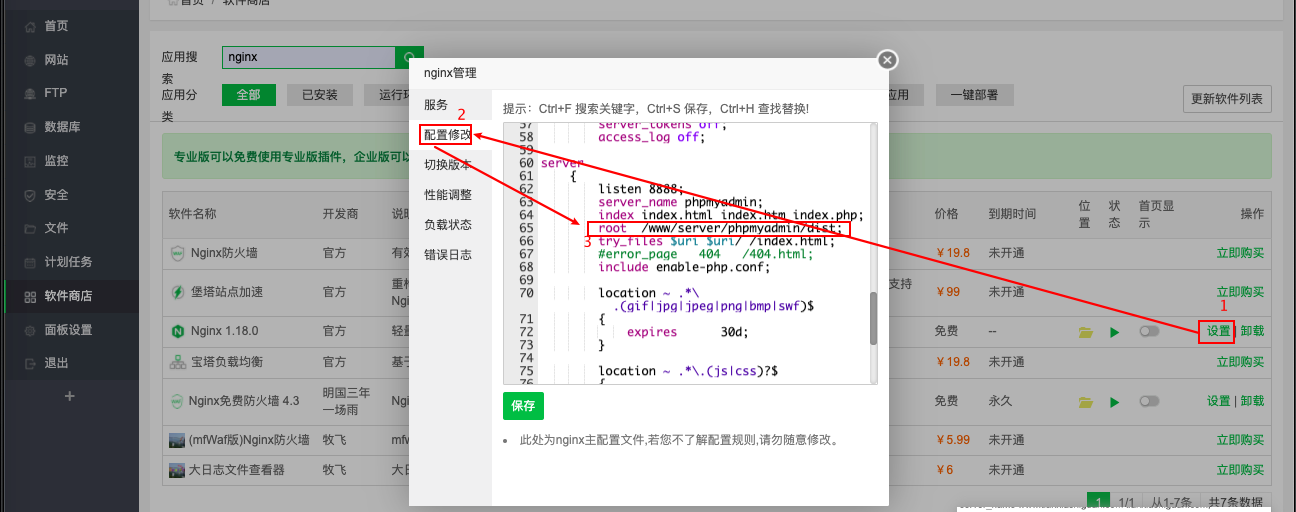
Task: Open the 配置修改 tab
Action: [x=448, y=134]
